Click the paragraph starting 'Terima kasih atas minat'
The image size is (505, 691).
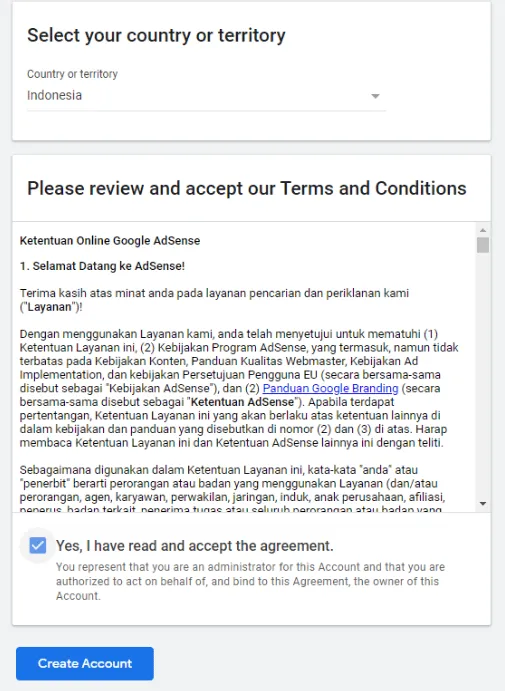pyautogui.click(x=214, y=300)
